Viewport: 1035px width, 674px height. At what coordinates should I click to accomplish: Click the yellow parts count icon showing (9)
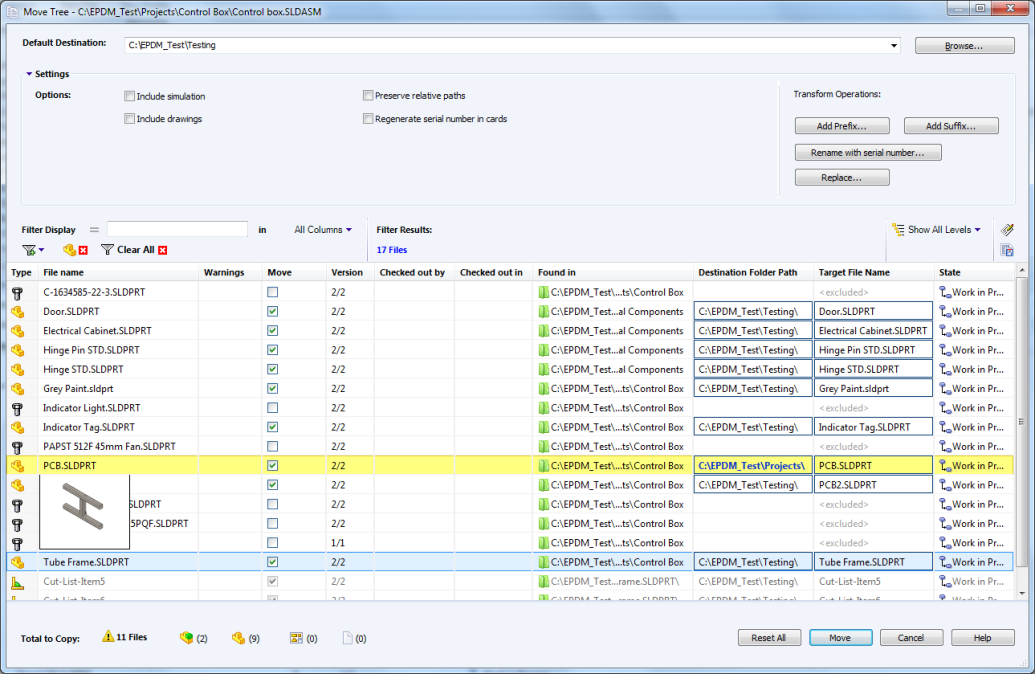241,637
